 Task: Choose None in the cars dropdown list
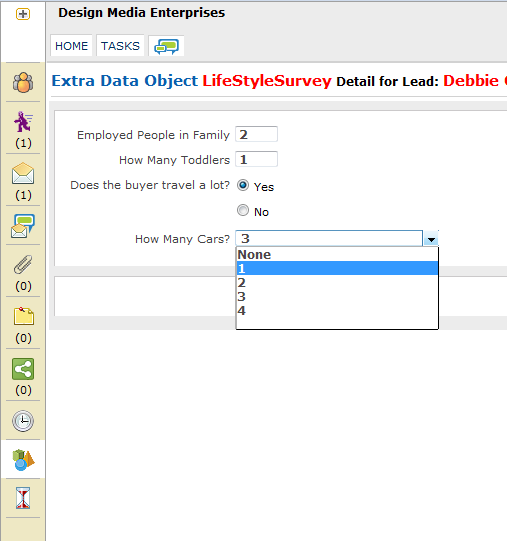[x=337, y=255]
